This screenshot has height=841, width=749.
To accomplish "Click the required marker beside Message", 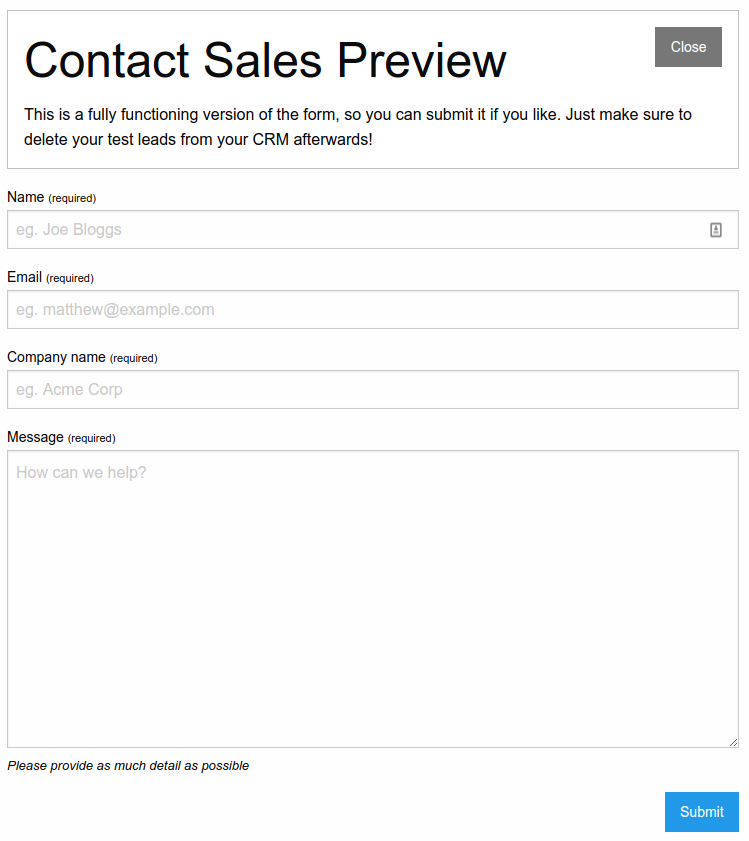I will [x=92, y=438].
